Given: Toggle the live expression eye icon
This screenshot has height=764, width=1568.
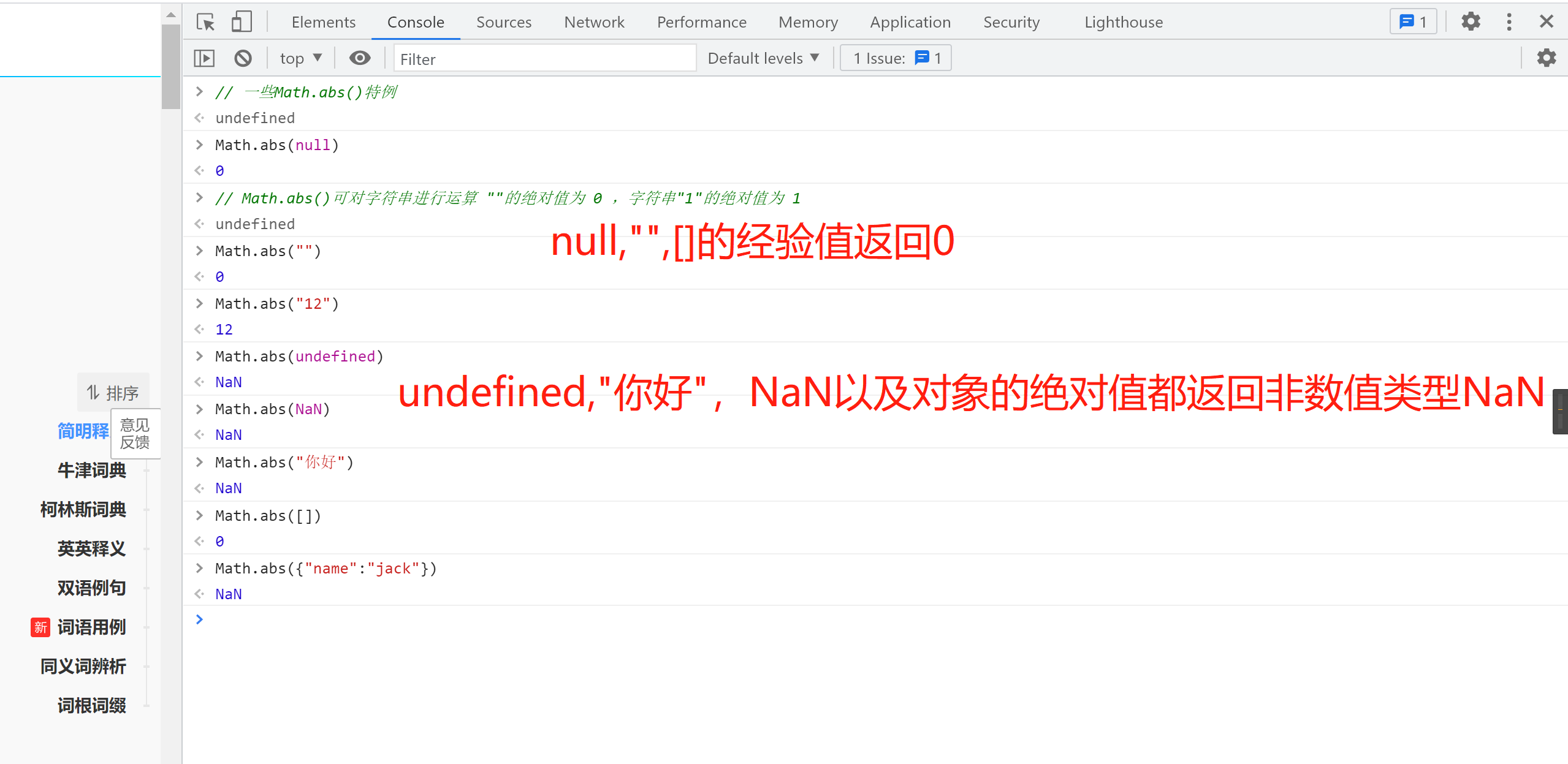Looking at the screenshot, I should (360, 58).
